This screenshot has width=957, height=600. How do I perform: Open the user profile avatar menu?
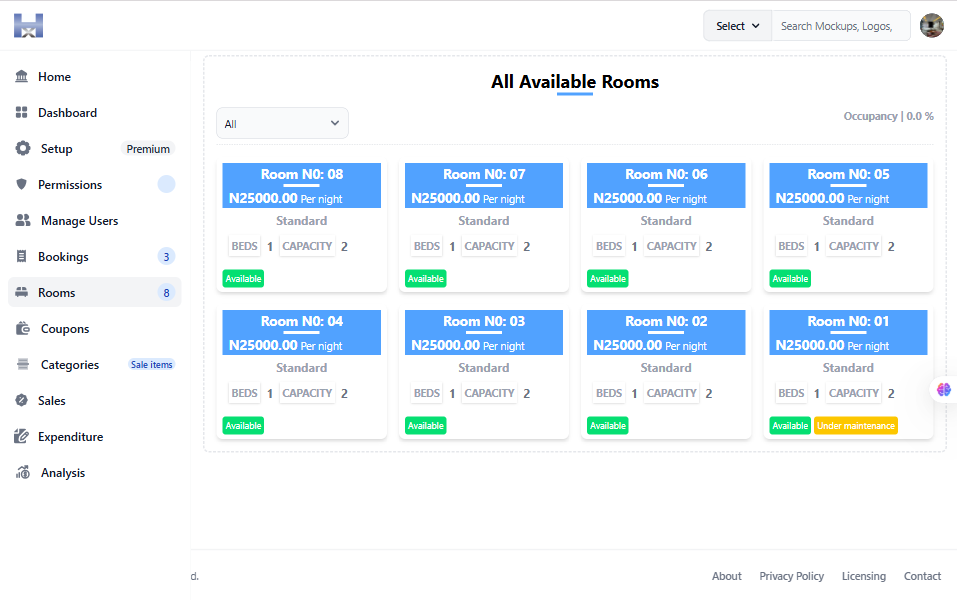pyautogui.click(x=931, y=26)
